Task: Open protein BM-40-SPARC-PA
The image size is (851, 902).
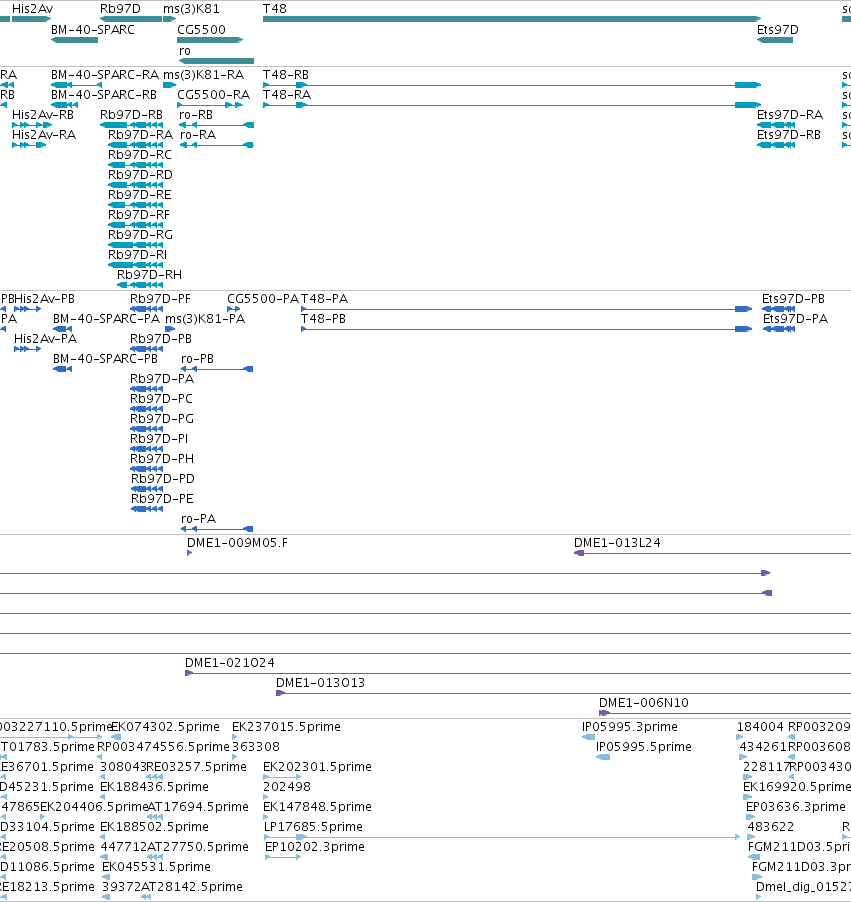Action: 106,319
